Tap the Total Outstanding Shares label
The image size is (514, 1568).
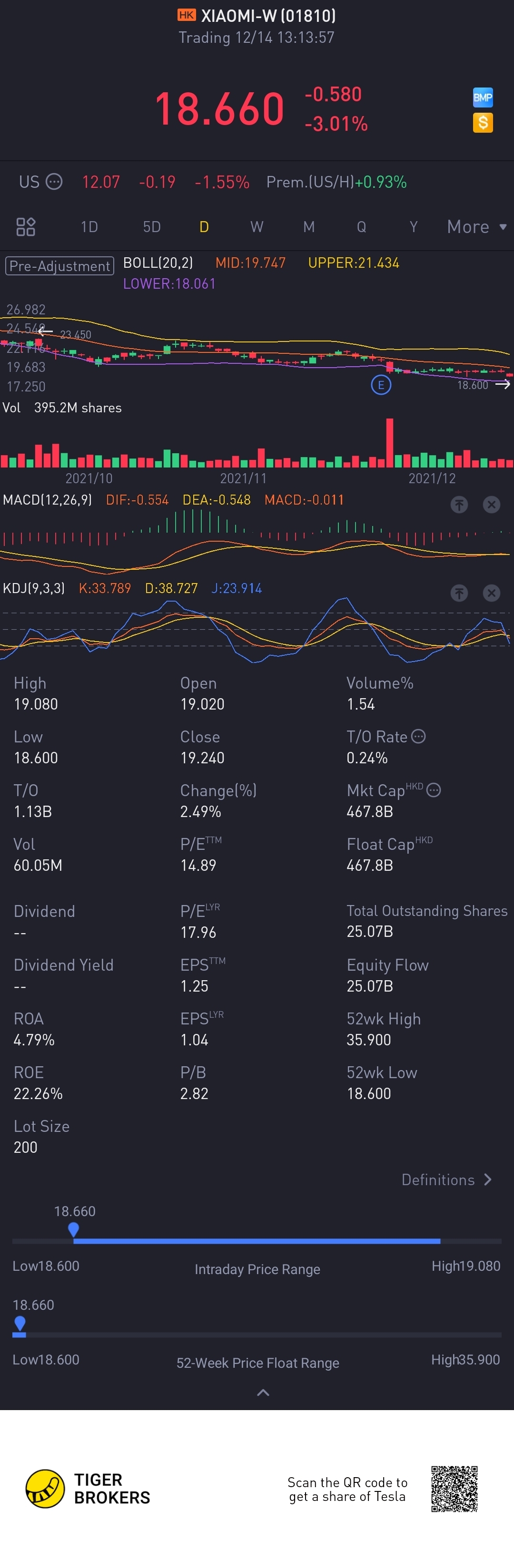click(x=427, y=911)
